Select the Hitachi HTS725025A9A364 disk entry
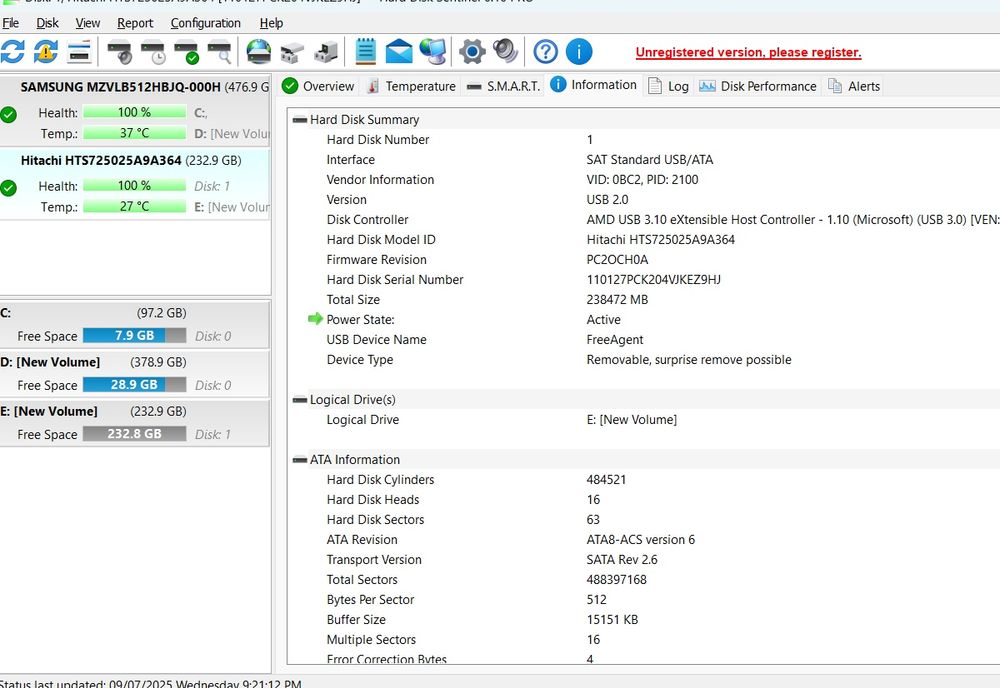This screenshot has width=1000, height=688. point(135,184)
